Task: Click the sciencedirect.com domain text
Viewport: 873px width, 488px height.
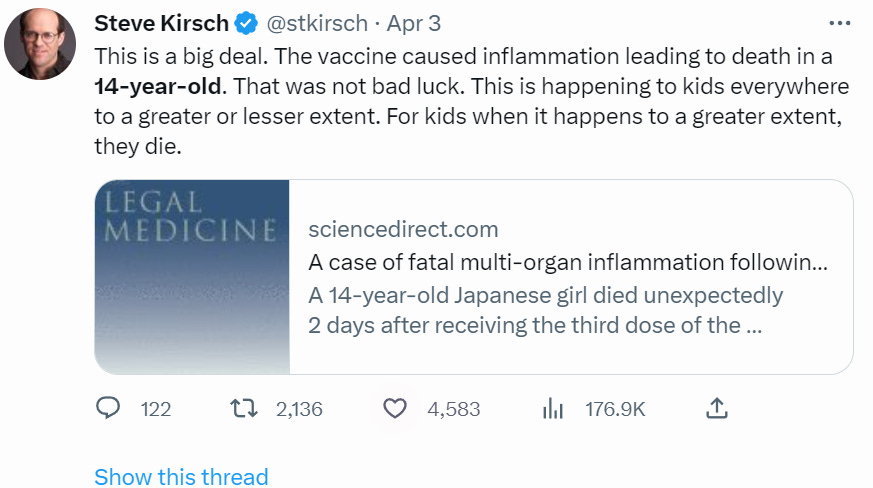Action: pos(403,229)
